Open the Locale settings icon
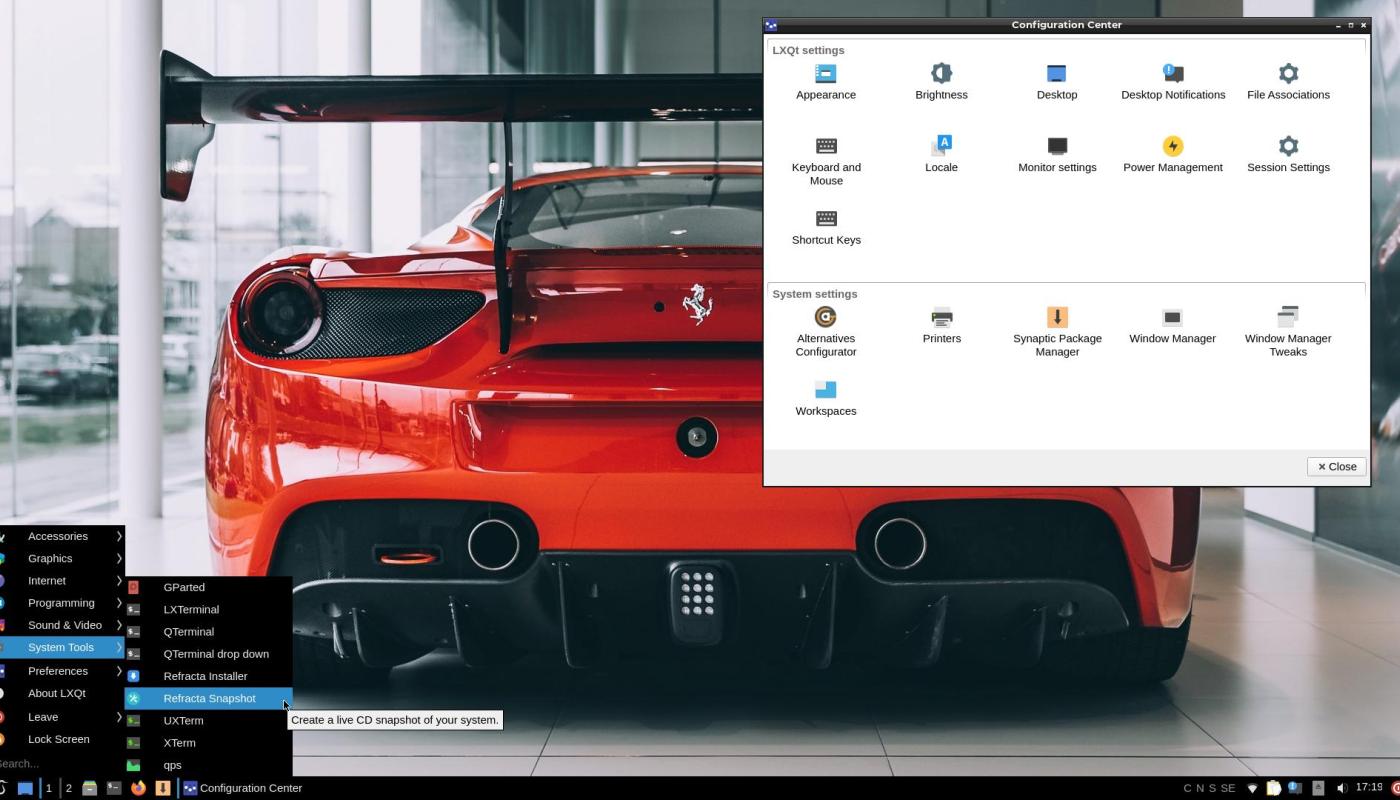The image size is (1400, 800). pos(941,155)
